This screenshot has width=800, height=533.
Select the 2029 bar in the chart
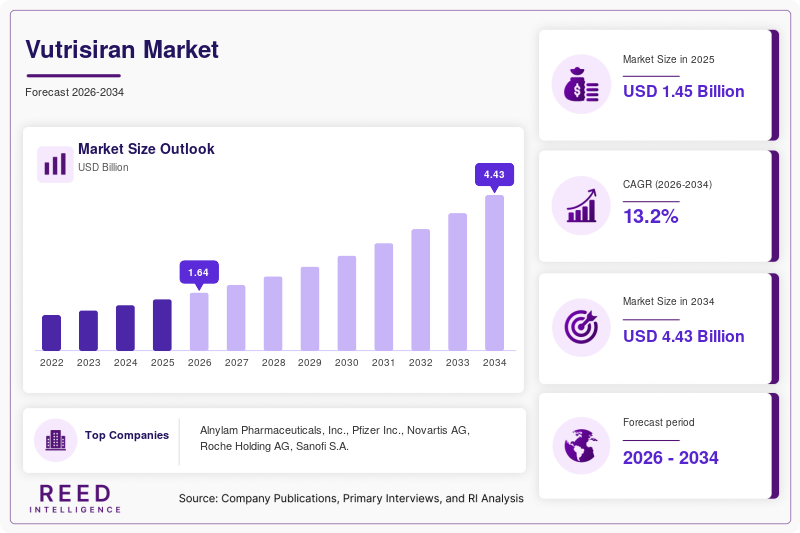(x=310, y=309)
